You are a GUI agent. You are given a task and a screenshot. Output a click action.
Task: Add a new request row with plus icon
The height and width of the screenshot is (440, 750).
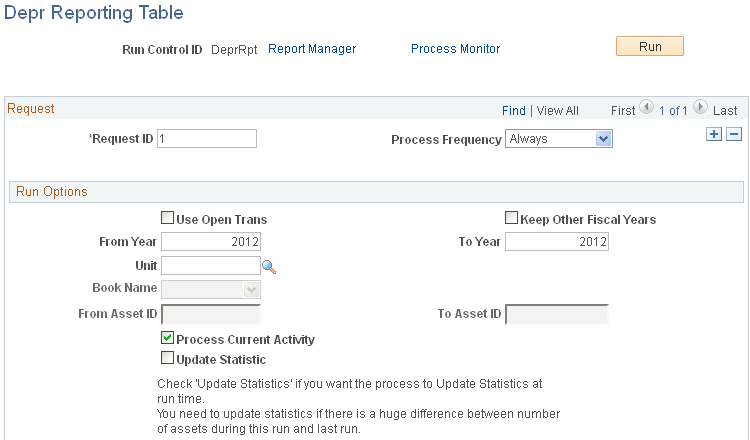coord(713,135)
